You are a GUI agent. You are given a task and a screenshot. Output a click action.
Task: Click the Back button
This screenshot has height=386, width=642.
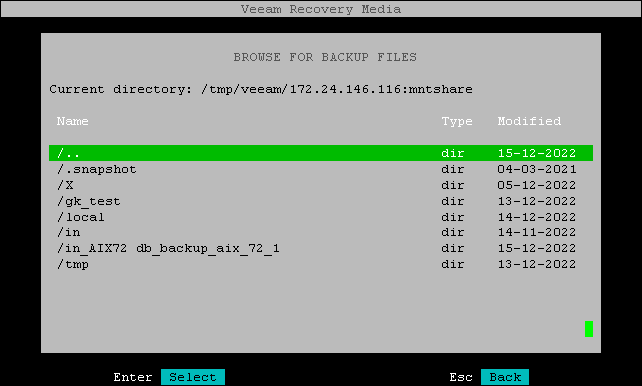pos(505,377)
